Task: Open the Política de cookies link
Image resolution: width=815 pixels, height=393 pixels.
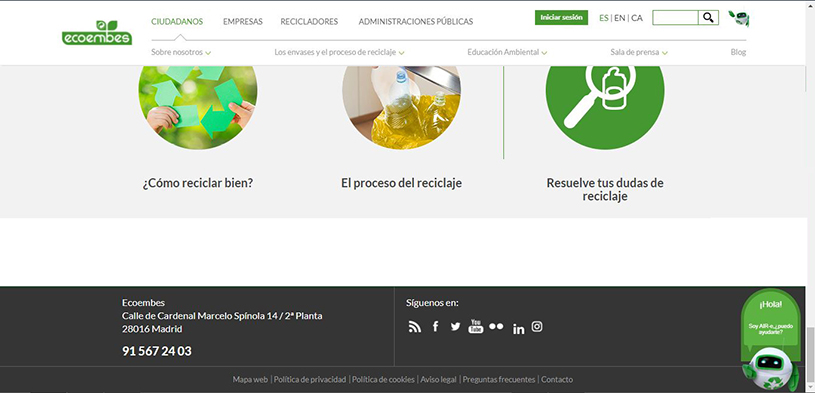Action: [x=384, y=379]
